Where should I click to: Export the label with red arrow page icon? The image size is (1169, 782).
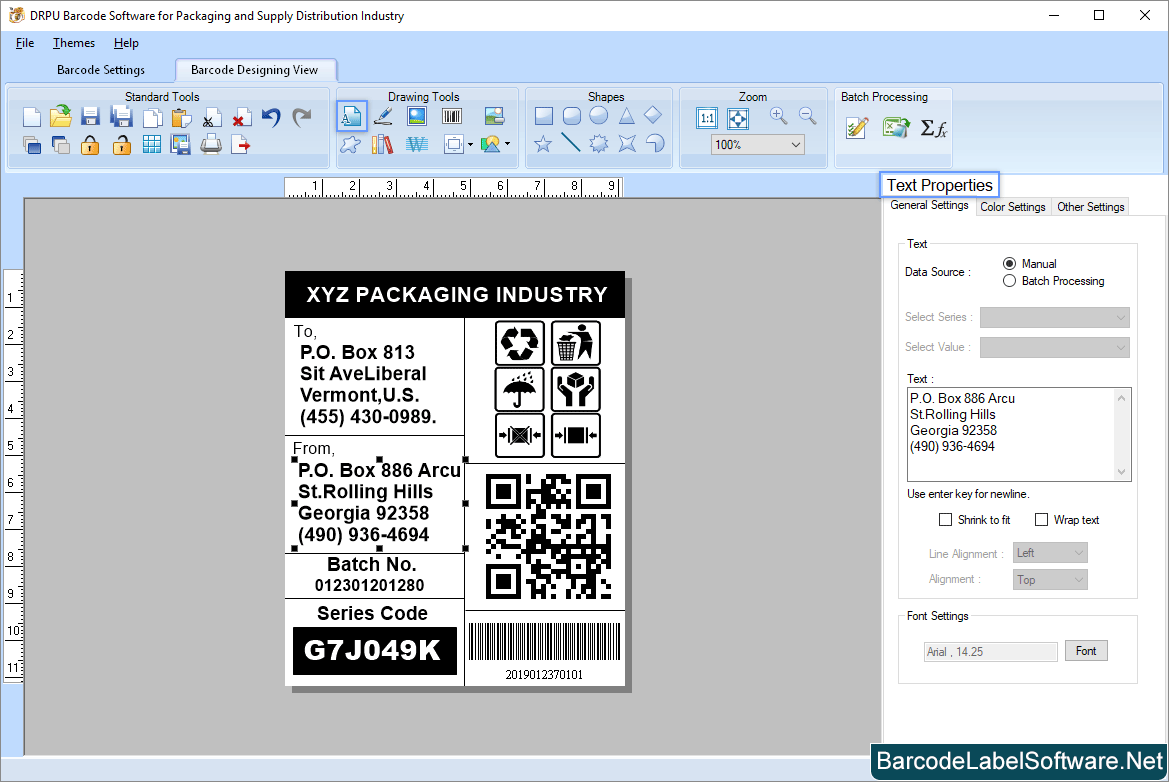coord(241,145)
